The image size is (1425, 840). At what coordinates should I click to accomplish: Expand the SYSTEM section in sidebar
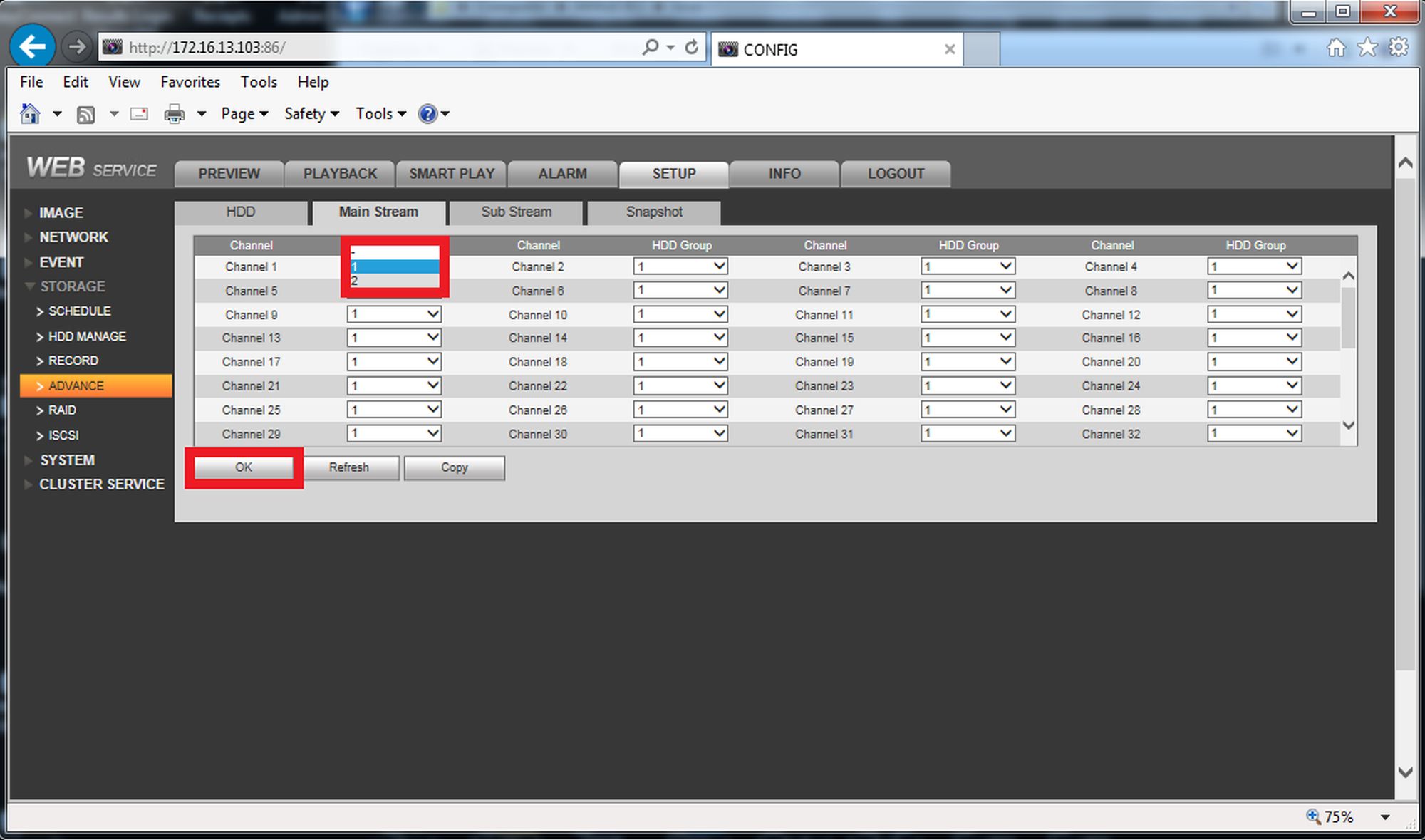click(68, 460)
